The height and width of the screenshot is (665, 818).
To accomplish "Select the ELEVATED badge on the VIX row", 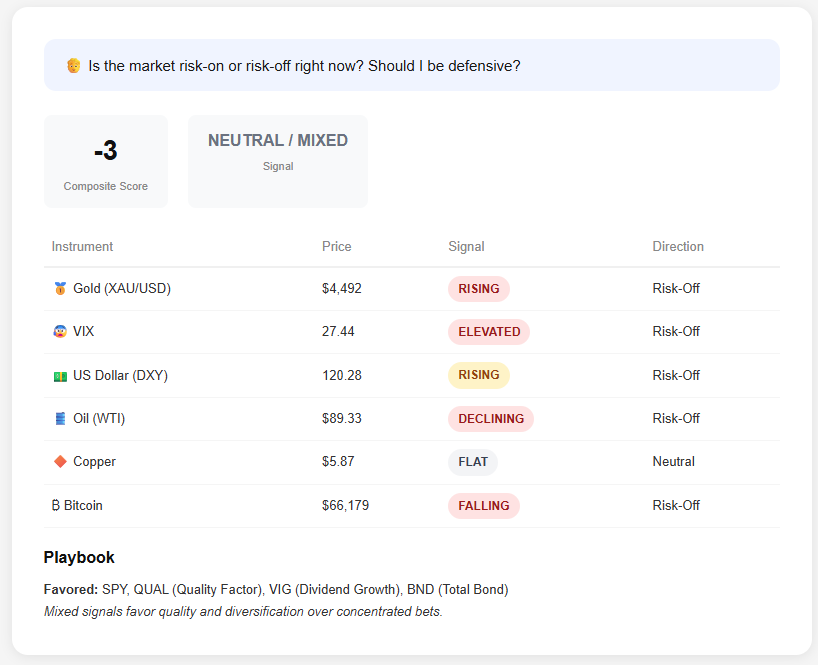I will click(x=489, y=331).
